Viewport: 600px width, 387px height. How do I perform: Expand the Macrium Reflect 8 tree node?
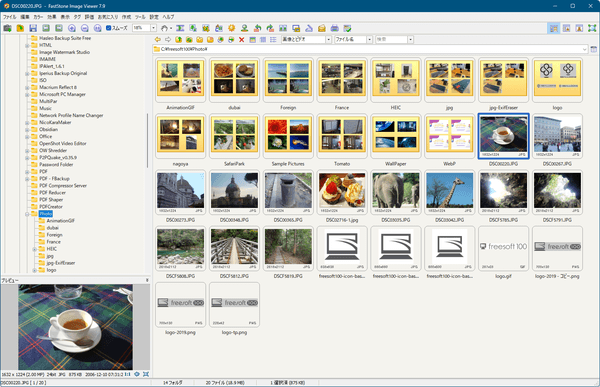(x=27, y=87)
